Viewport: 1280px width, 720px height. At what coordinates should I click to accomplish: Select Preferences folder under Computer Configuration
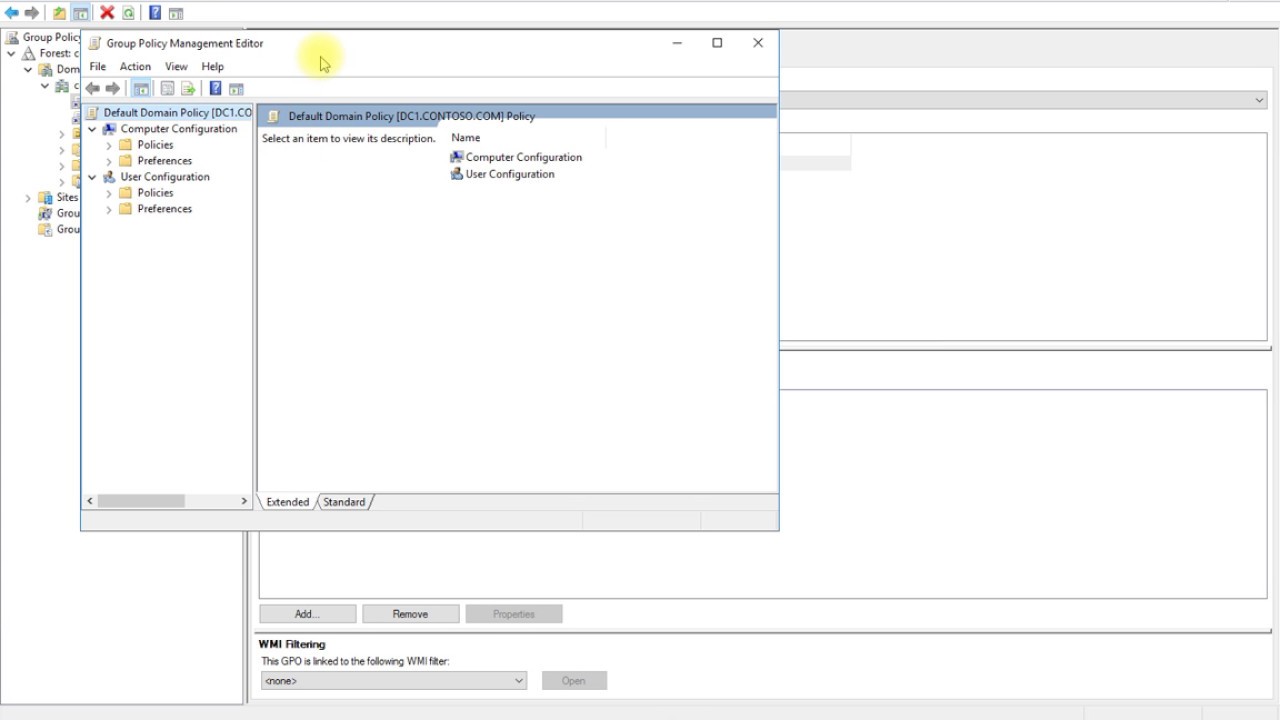coord(165,161)
